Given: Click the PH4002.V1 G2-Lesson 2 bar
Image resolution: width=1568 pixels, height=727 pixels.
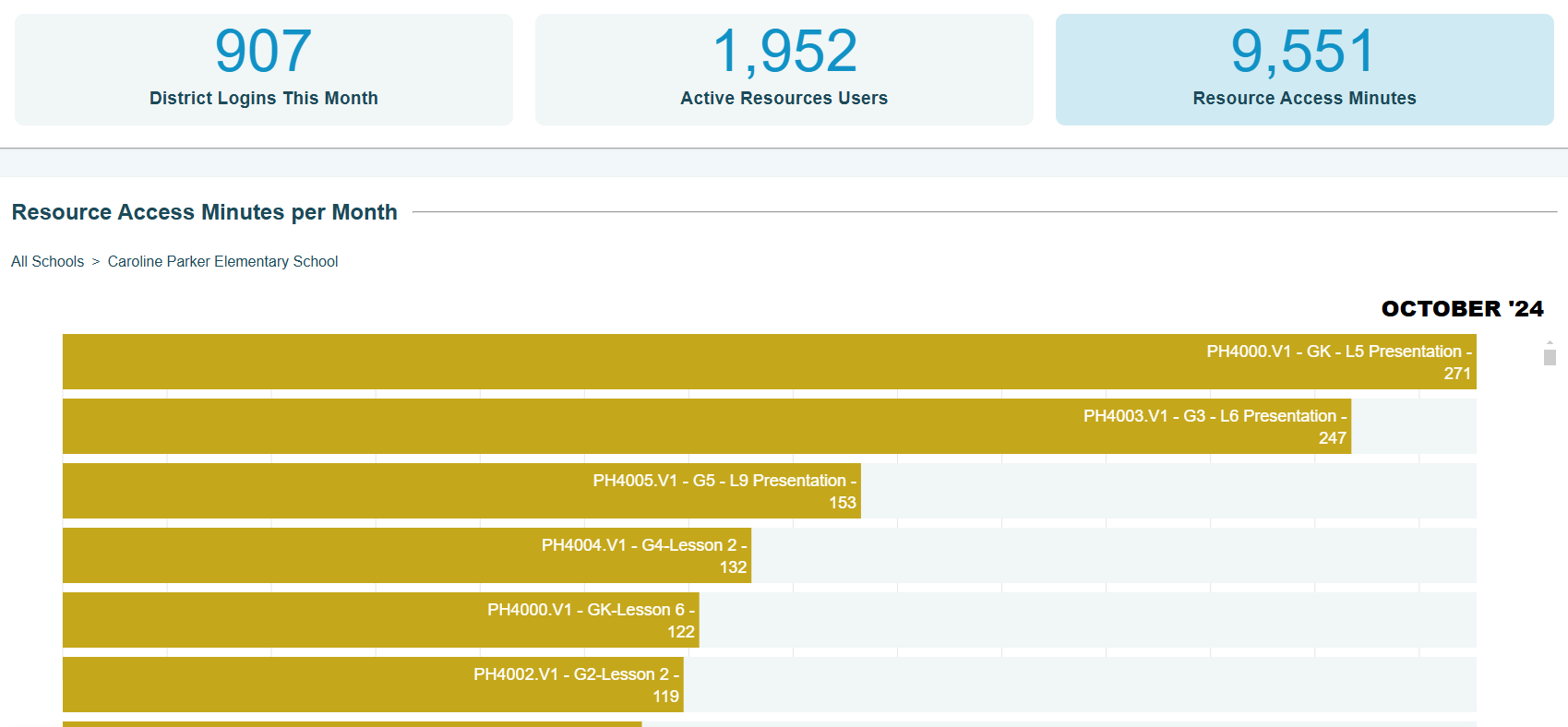Looking at the screenshot, I should coord(373,685).
